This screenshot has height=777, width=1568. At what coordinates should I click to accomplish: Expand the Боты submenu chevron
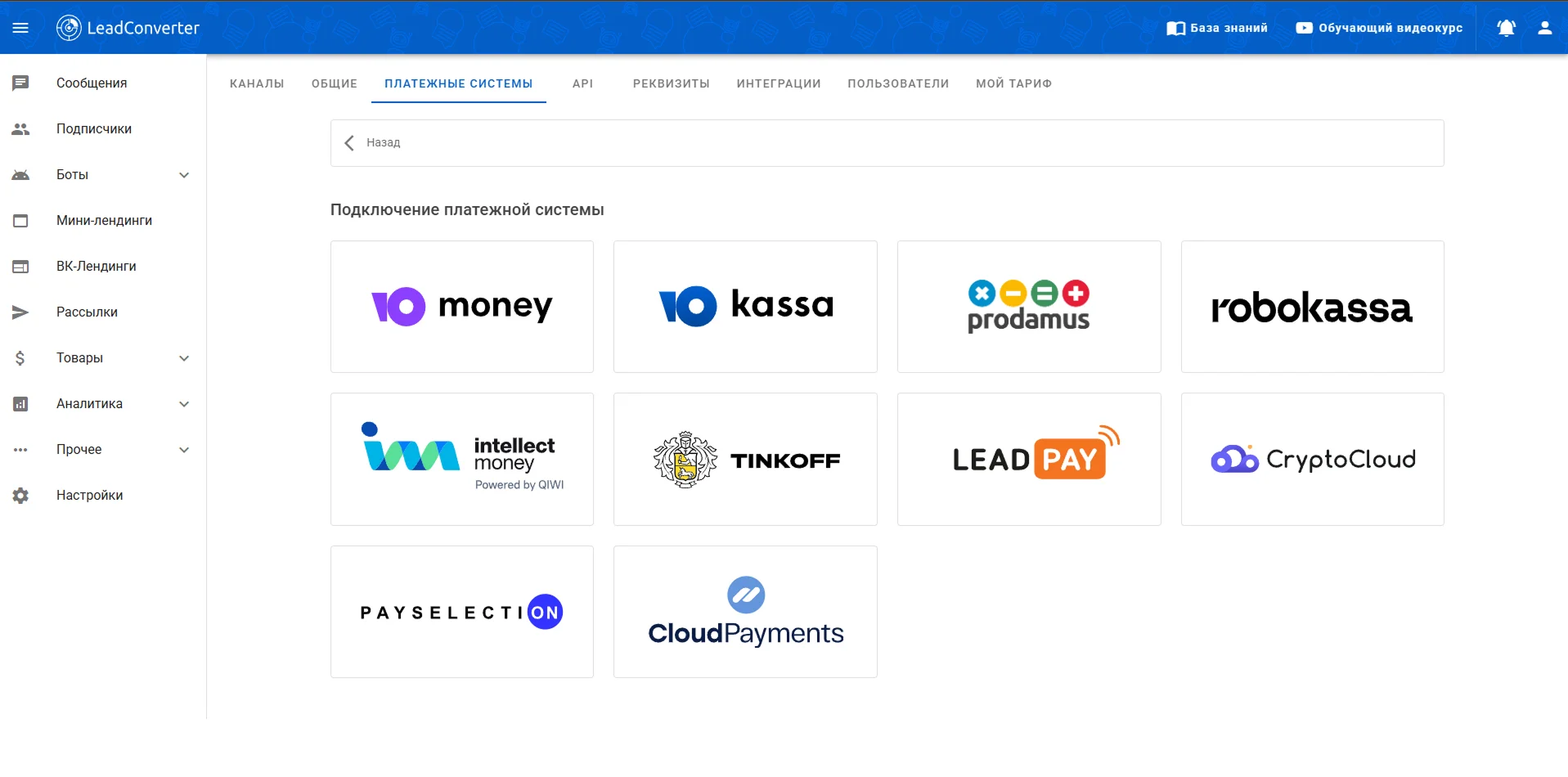(x=184, y=175)
